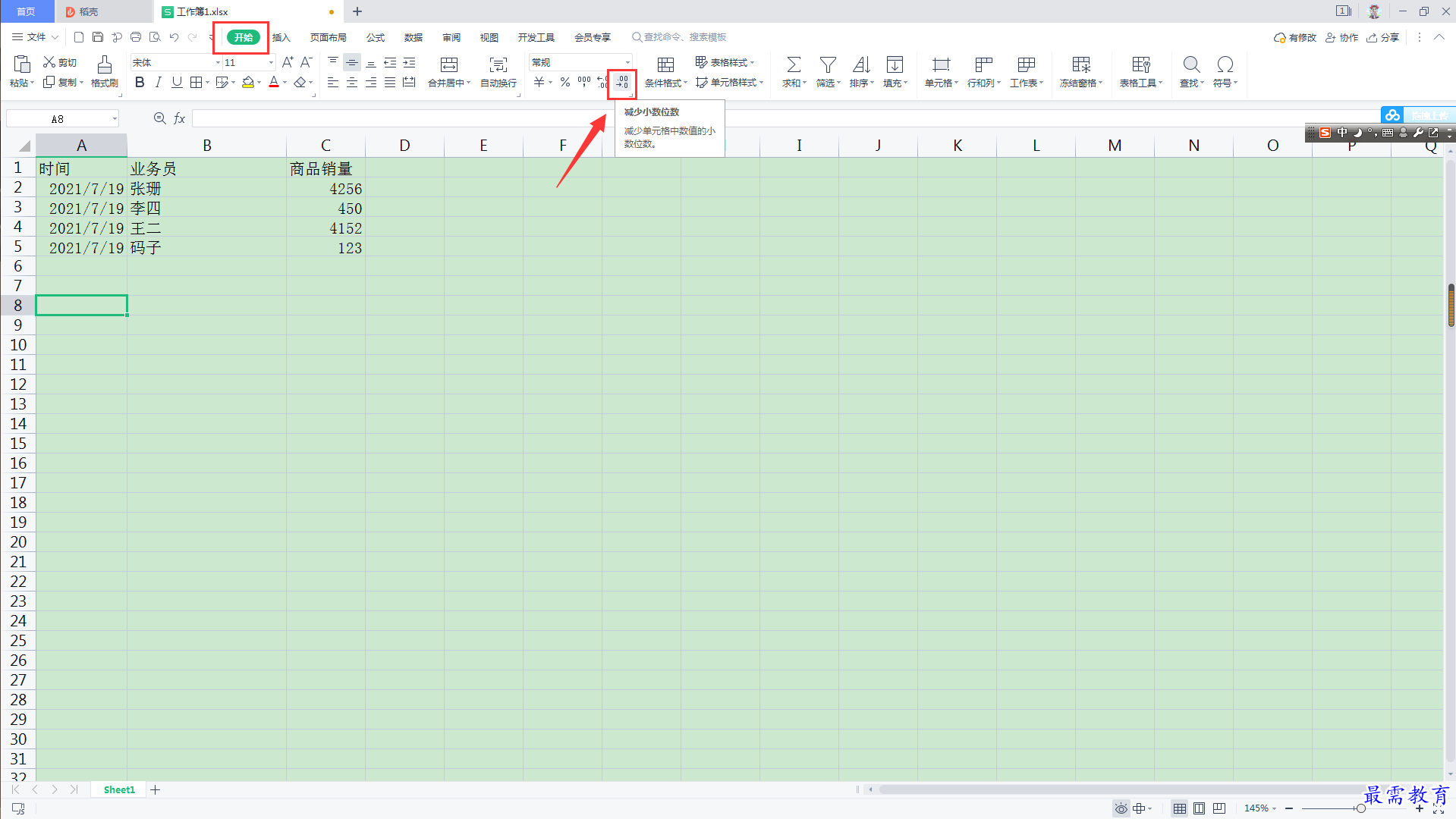The image size is (1456, 819).
Task: Toggle center horizontal alignment
Action: point(352,82)
